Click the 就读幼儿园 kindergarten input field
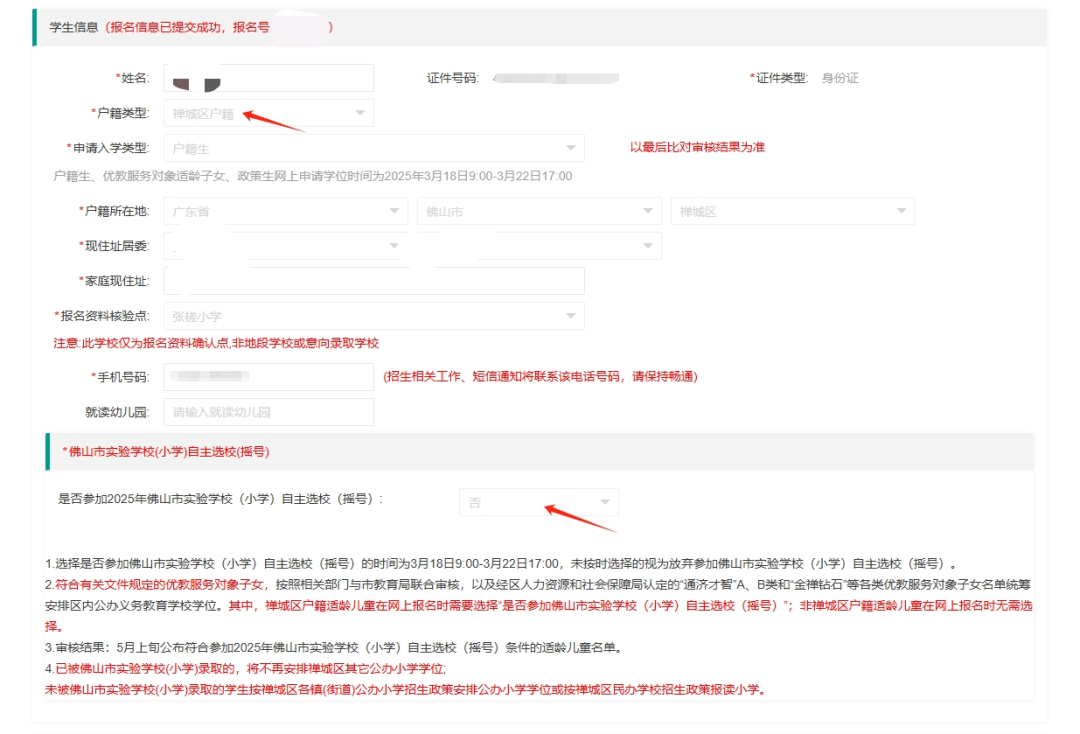The height and width of the screenshot is (734, 1080). pyautogui.click(x=269, y=412)
